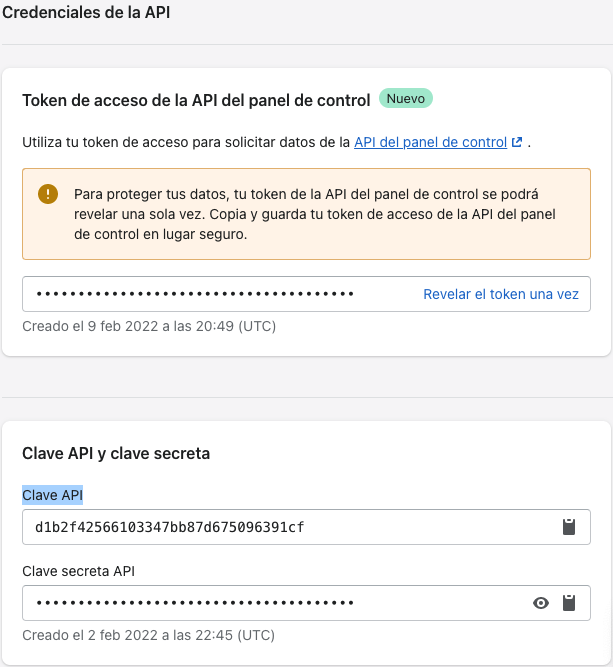Click inside the masked Clave secreta API field
Screen dimensions: 613x667
[270, 603]
